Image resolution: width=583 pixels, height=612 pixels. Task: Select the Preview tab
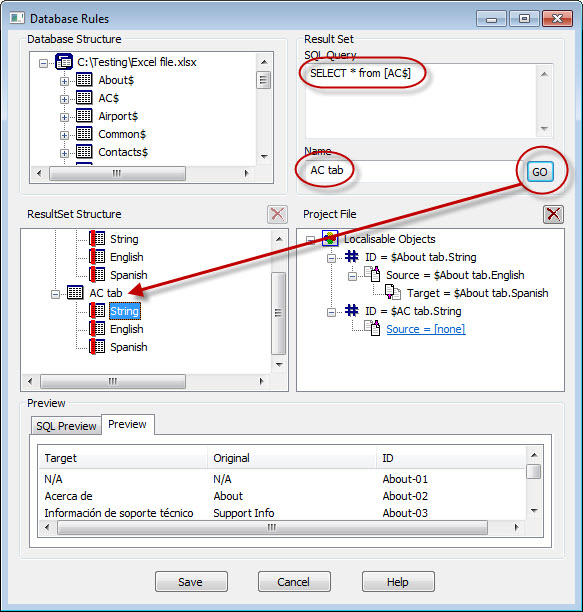[128, 424]
